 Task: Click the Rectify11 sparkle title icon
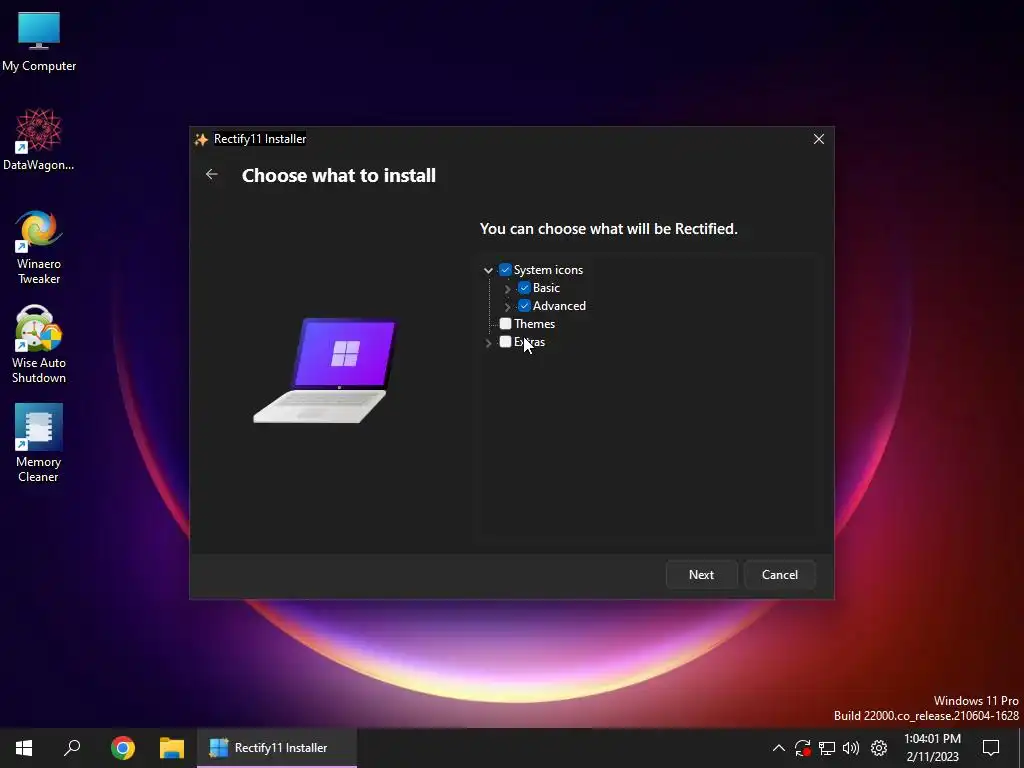pyautogui.click(x=201, y=139)
